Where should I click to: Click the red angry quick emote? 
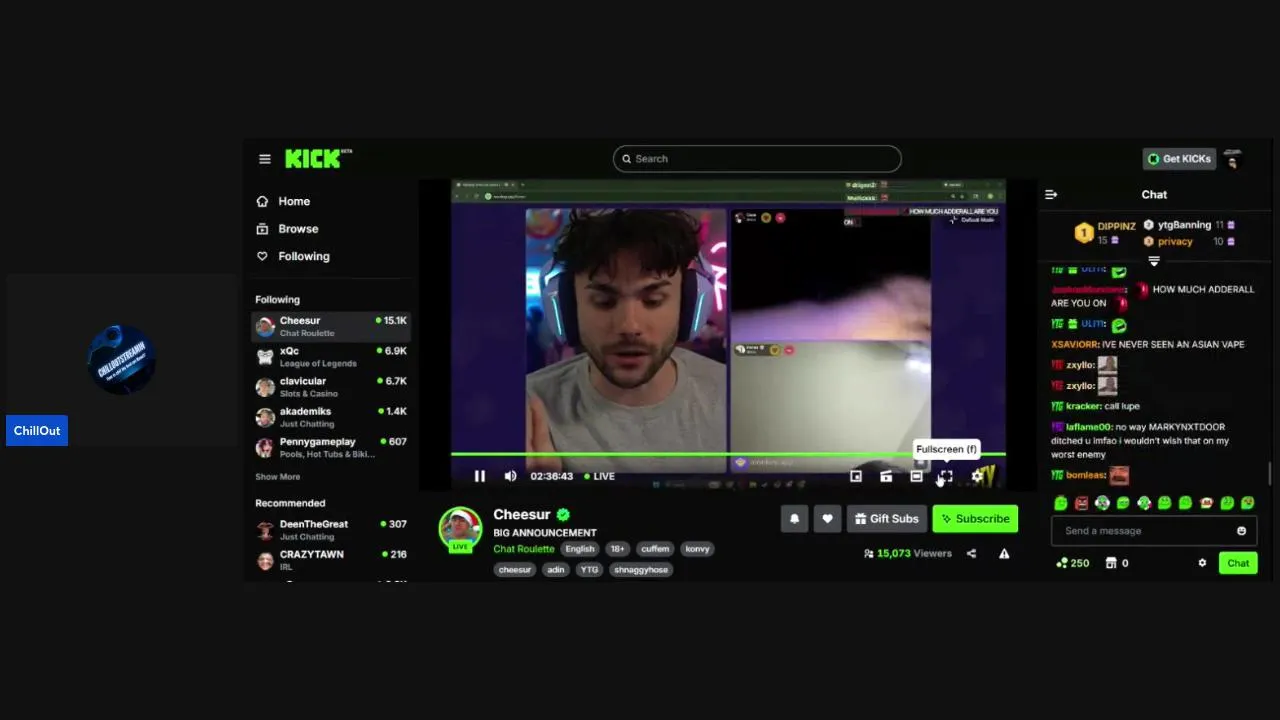tap(1081, 503)
